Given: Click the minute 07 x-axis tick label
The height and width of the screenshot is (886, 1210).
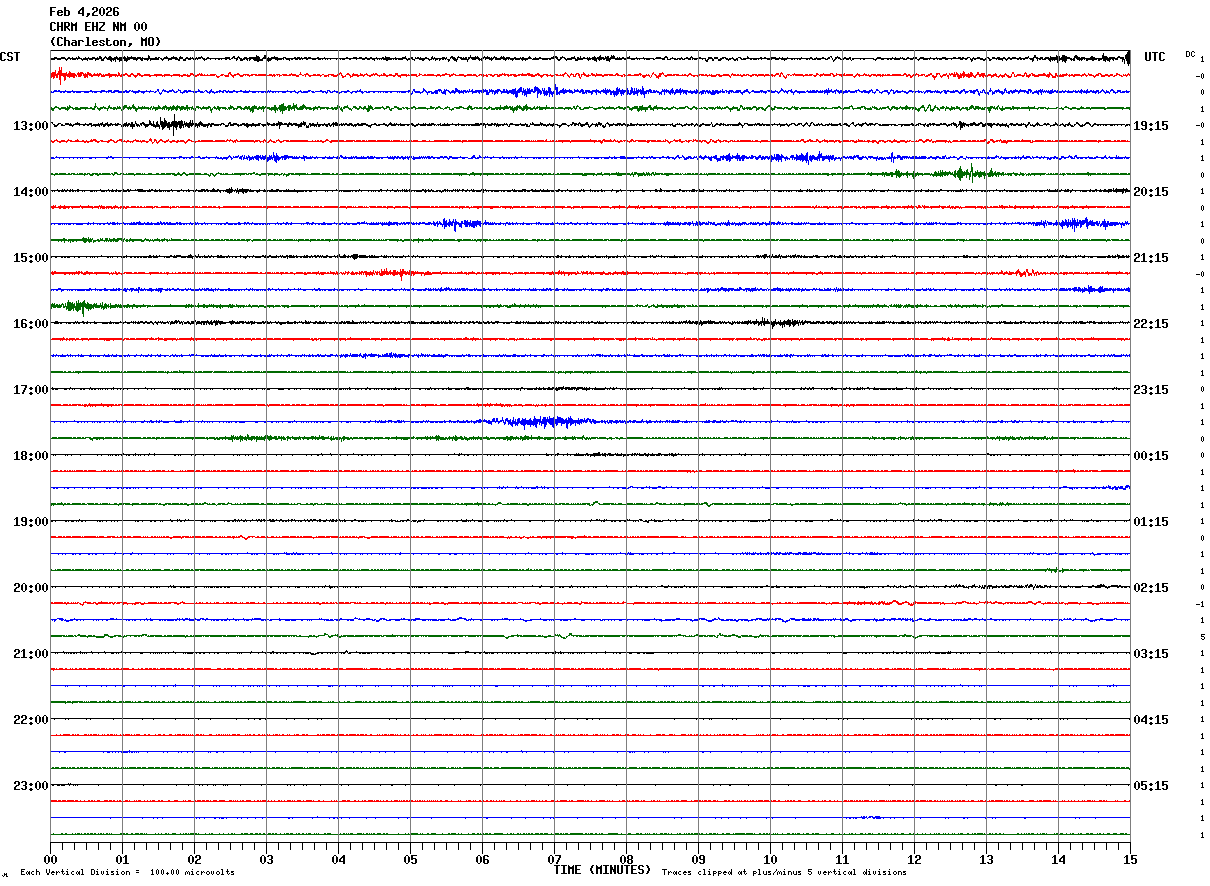Looking at the screenshot, I should tap(554, 859).
